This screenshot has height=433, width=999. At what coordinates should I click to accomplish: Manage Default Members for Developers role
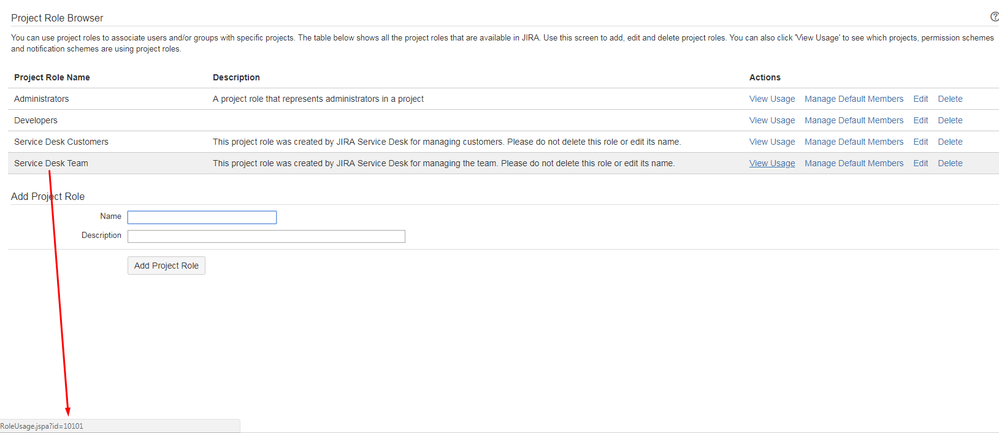[x=854, y=120]
